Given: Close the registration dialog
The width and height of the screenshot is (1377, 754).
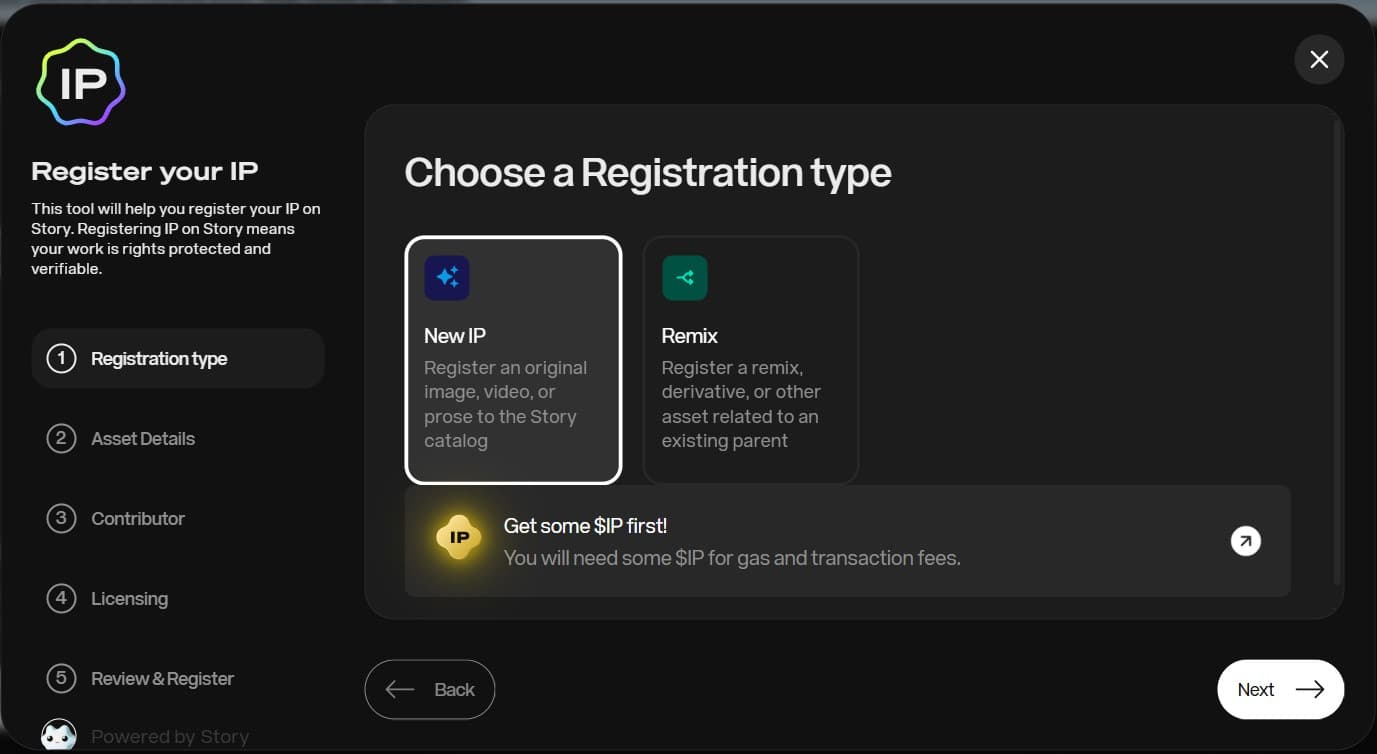Looking at the screenshot, I should 1319,60.
